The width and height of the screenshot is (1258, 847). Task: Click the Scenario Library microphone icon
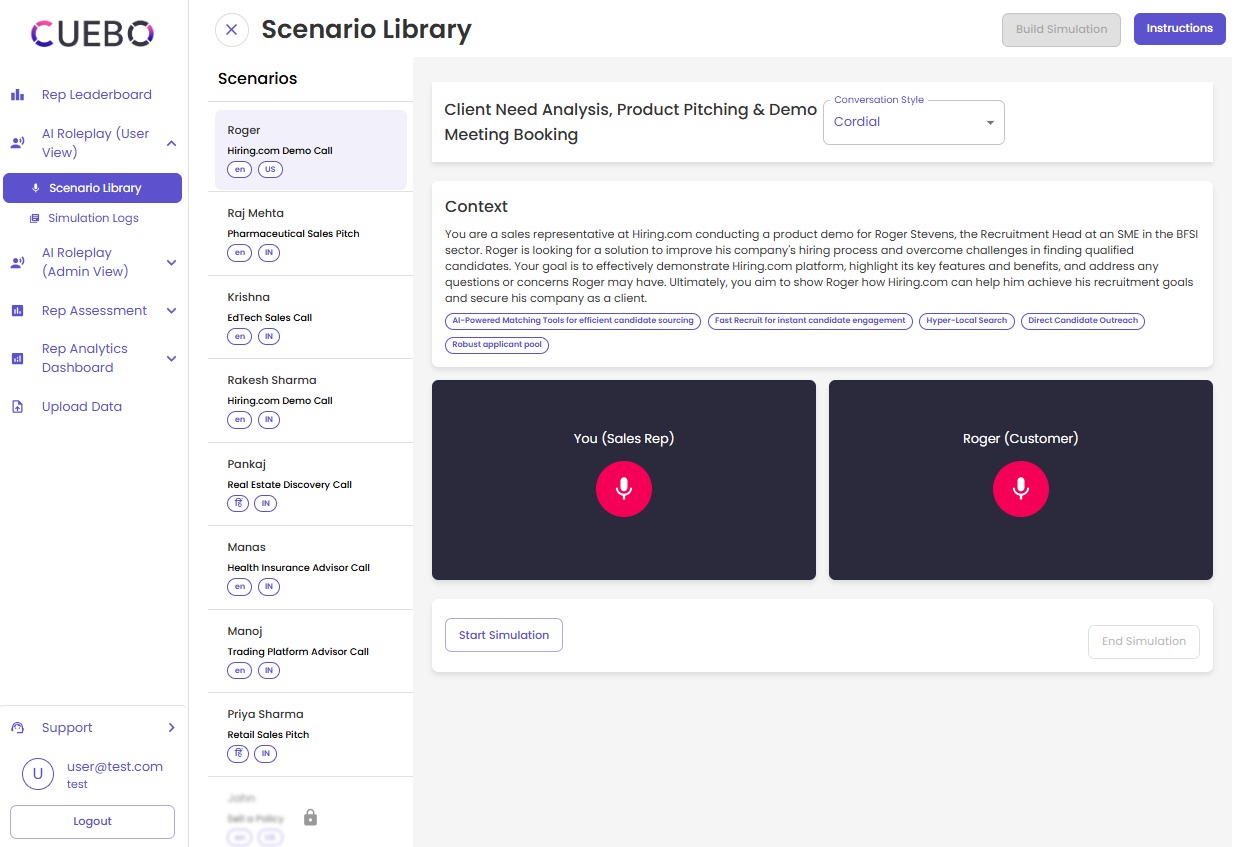tap(36, 188)
